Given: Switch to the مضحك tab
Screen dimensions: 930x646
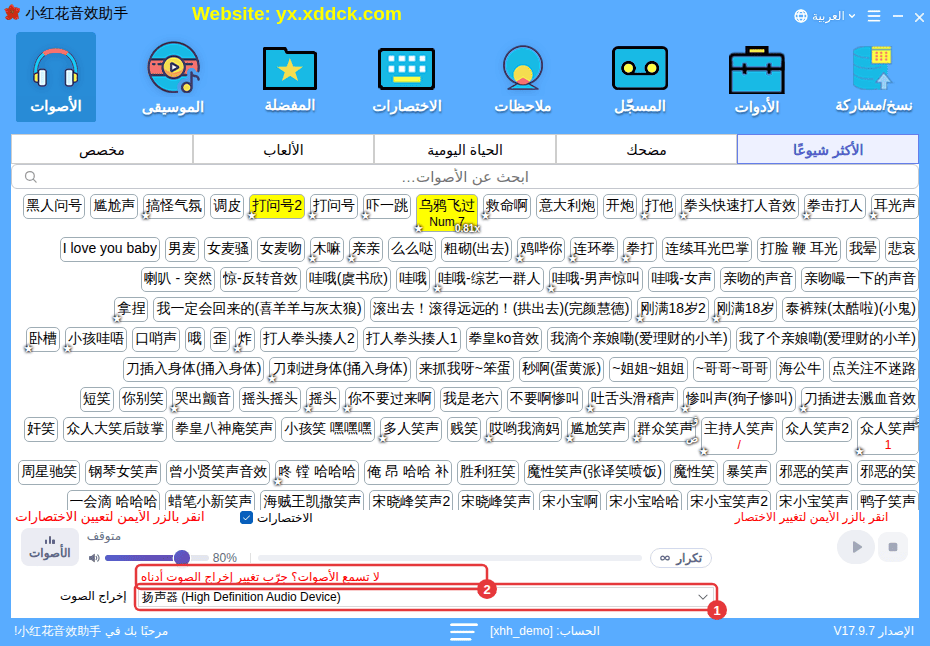Looking at the screenshot, I should (x=646, y=149).
